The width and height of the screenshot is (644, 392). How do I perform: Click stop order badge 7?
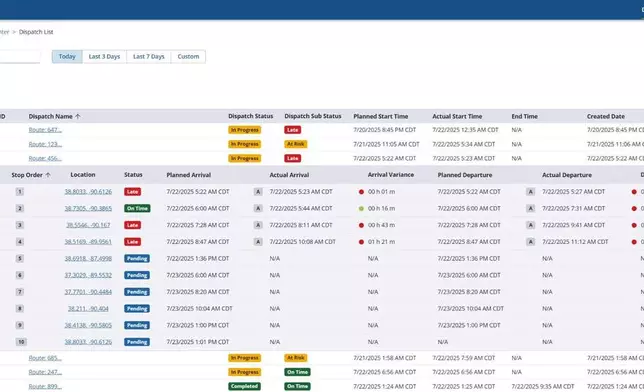pyautogui.click(x=20, y=292)
